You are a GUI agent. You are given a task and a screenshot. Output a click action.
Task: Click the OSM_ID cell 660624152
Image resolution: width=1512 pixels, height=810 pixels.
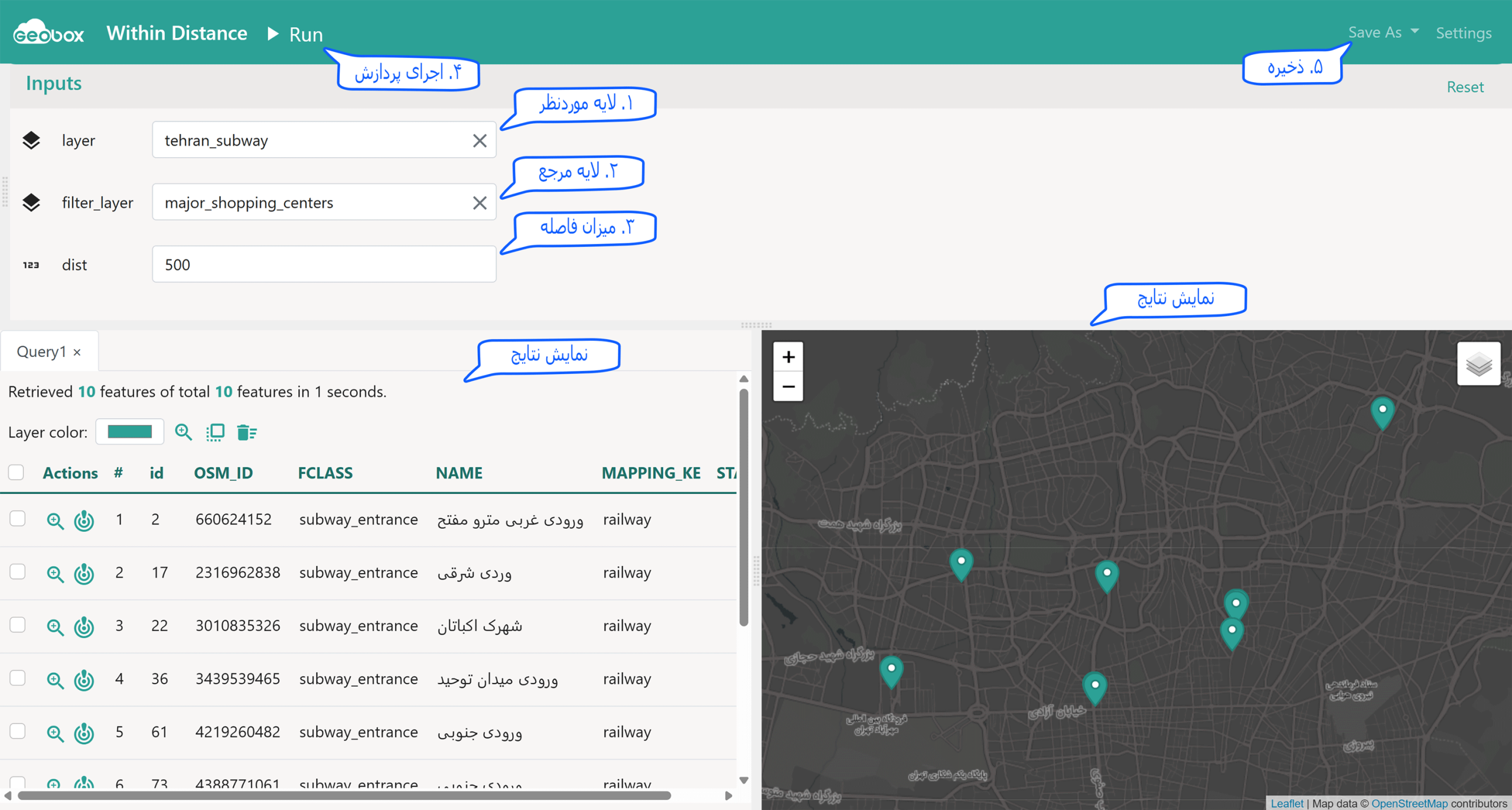233,519
